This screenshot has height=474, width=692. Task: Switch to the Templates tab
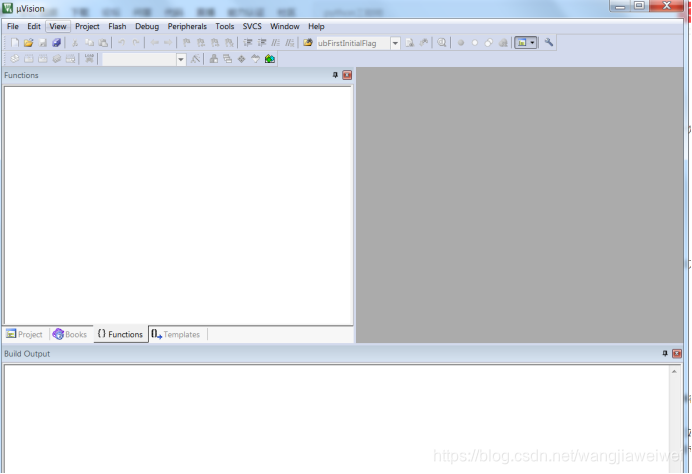[x=176, y=335]
